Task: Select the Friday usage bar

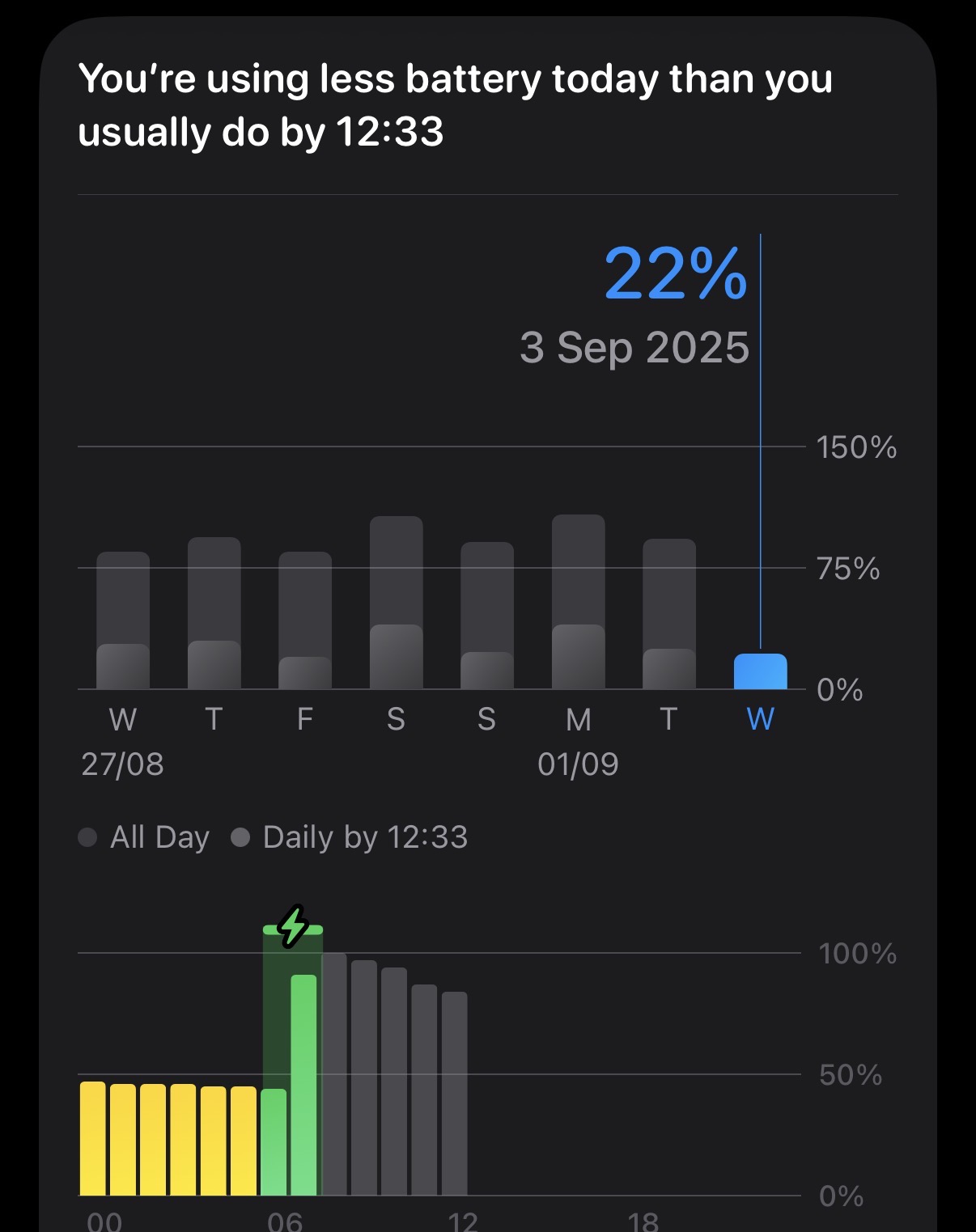Action: (x=305, y=621)
